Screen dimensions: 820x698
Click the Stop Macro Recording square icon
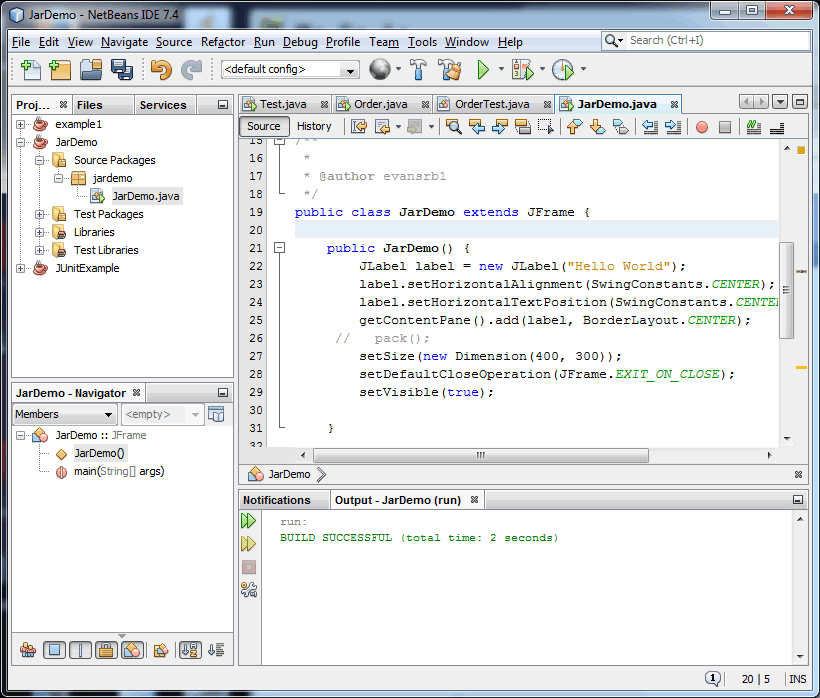[725, 127]
